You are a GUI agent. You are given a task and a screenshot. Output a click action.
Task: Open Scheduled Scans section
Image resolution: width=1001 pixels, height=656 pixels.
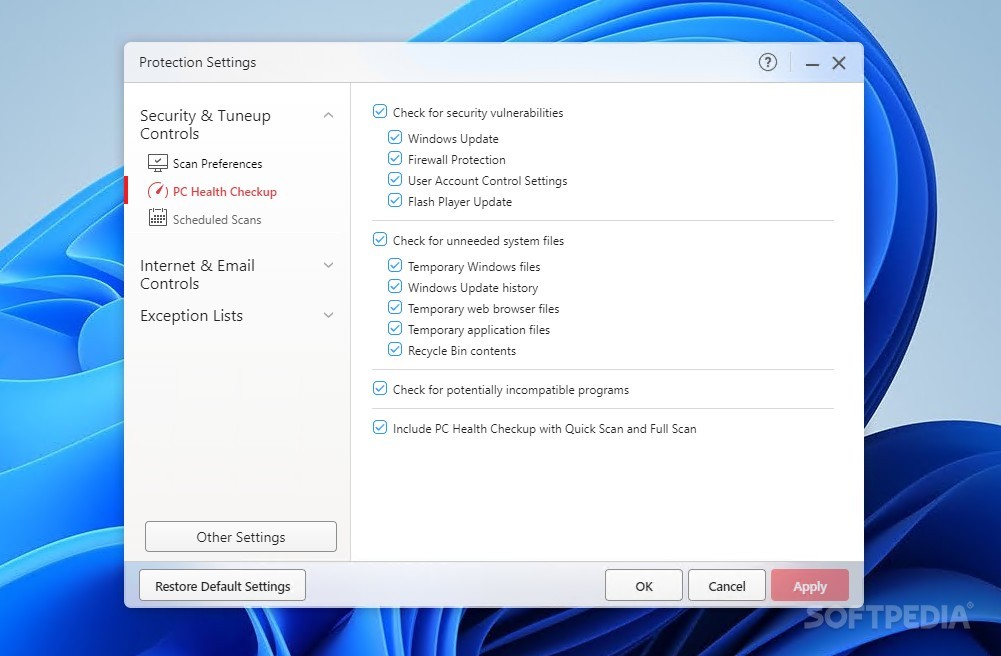point(217,220)
